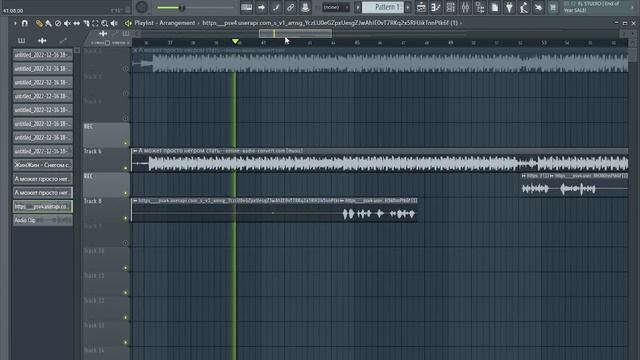Select the Slice tool
Viewport: 640px width, 360px height.
click(x=86, y=24)
